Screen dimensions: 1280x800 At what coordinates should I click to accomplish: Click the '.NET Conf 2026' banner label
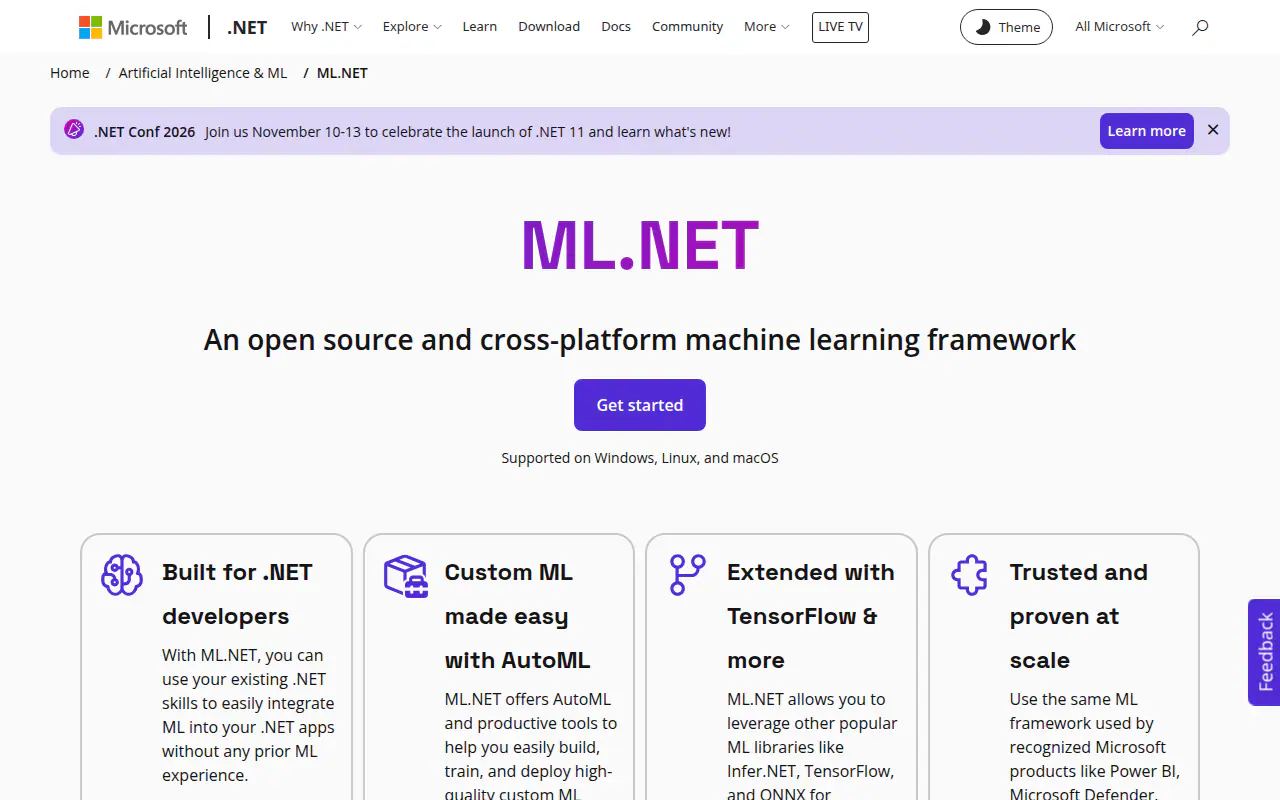coord(145,131)
